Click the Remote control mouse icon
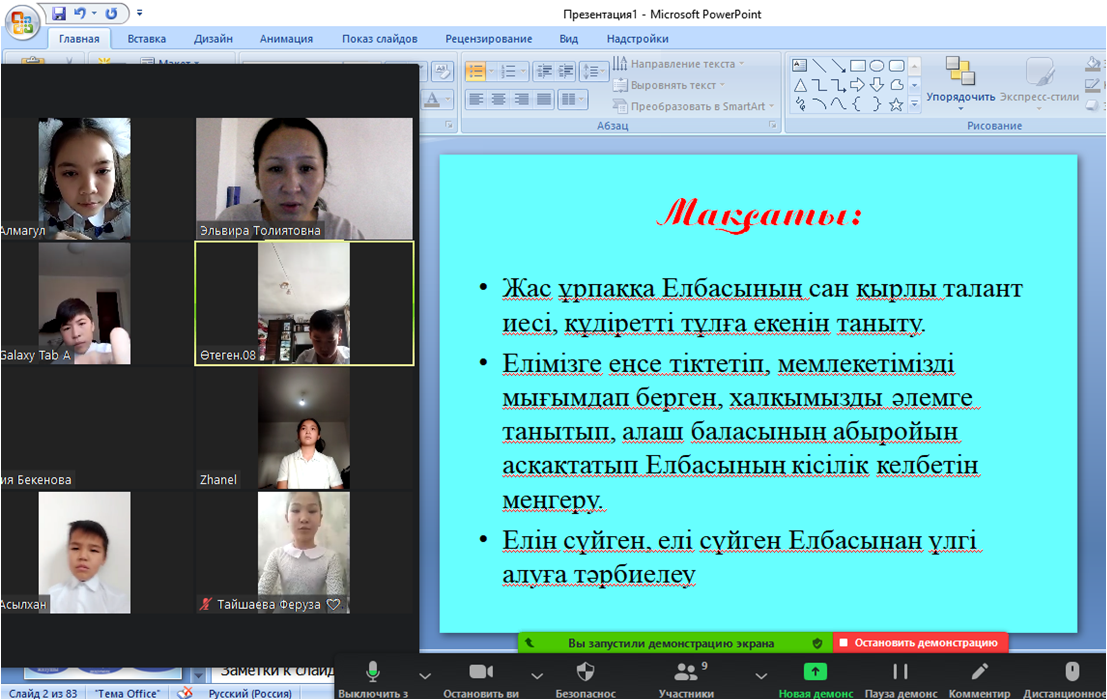This screenshot has height=700, width=1107. 1072,671
